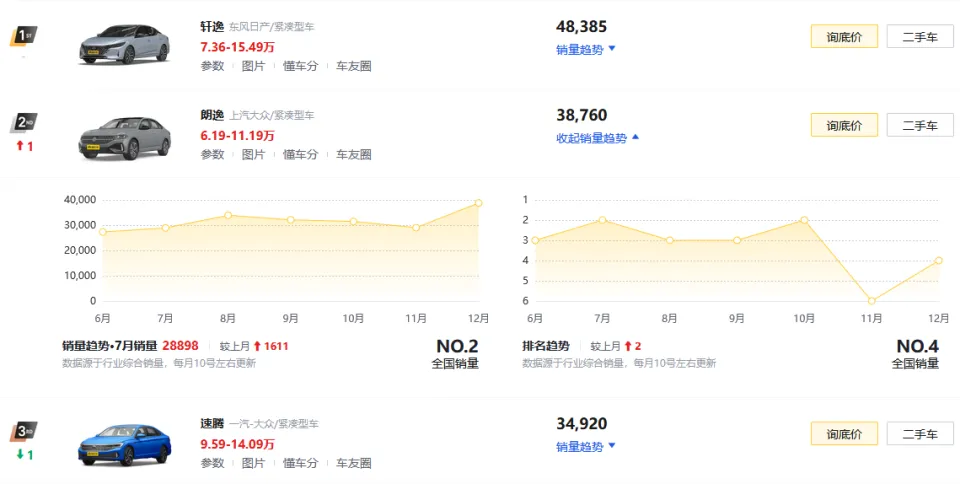The image size is (960, 484).
Task: Select the 7月 point on ranking chart
Action: 602,220
